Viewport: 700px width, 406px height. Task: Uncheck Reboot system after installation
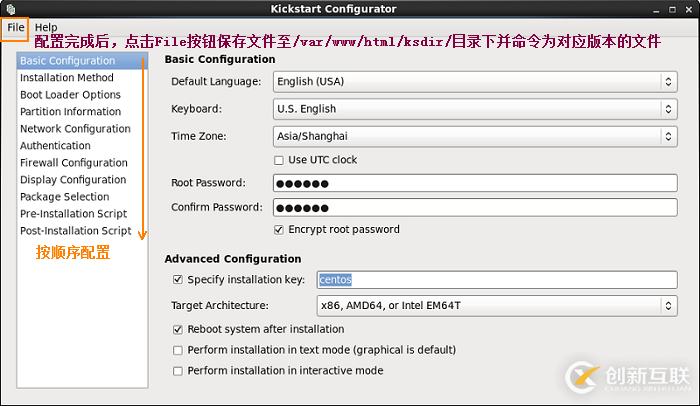[x=178, y=329]
